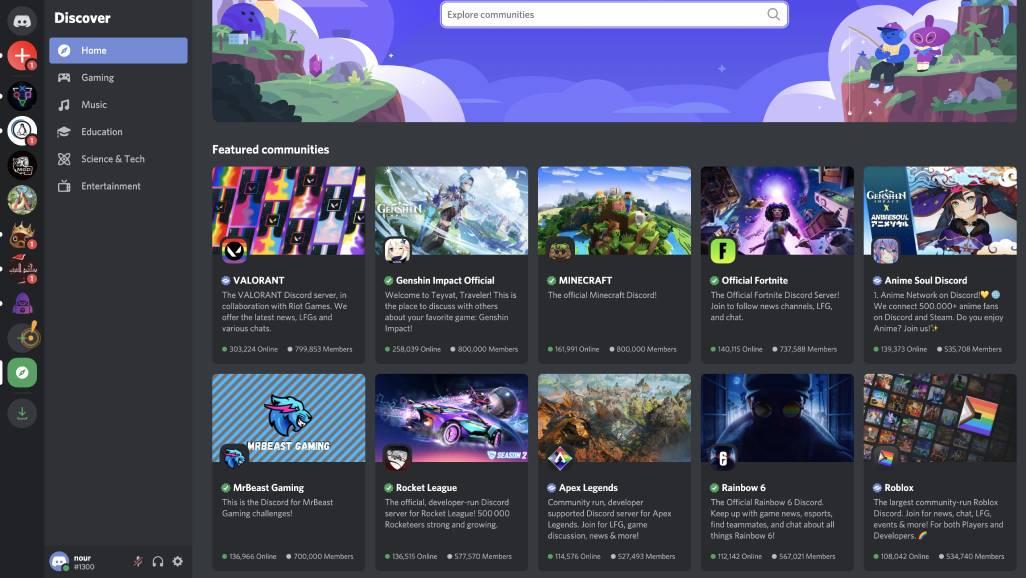Click "534,740 Members" on the Roblox card

tap(975, 556)
